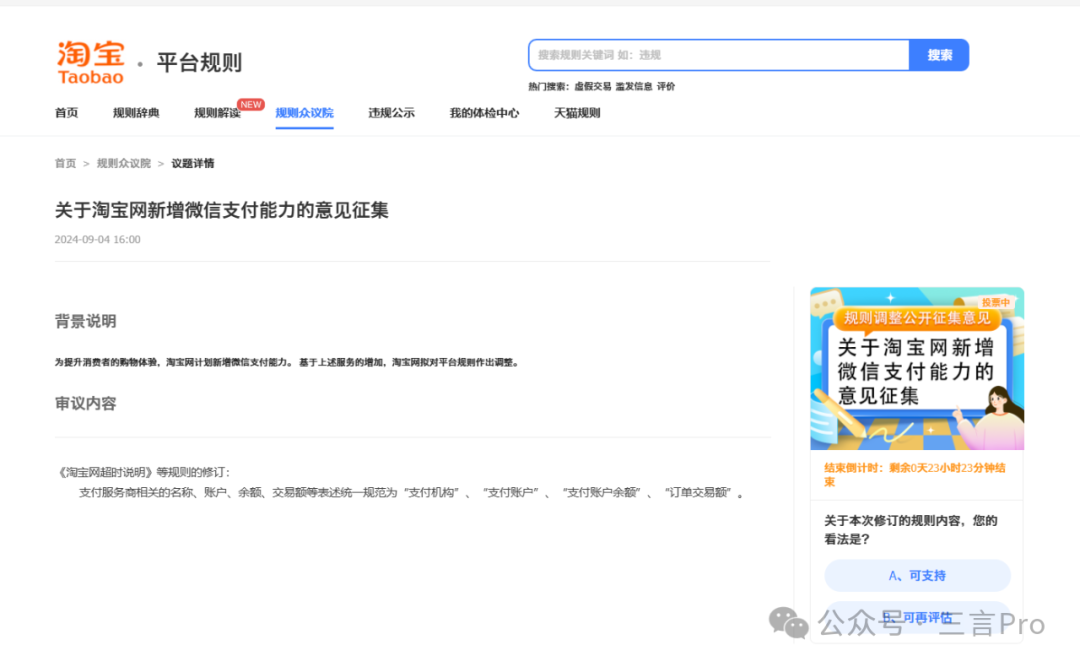The width and height of the screenshot is (1080, 667).
Task: Click the 投票中 status badge
Action: [x=995, y=302]
